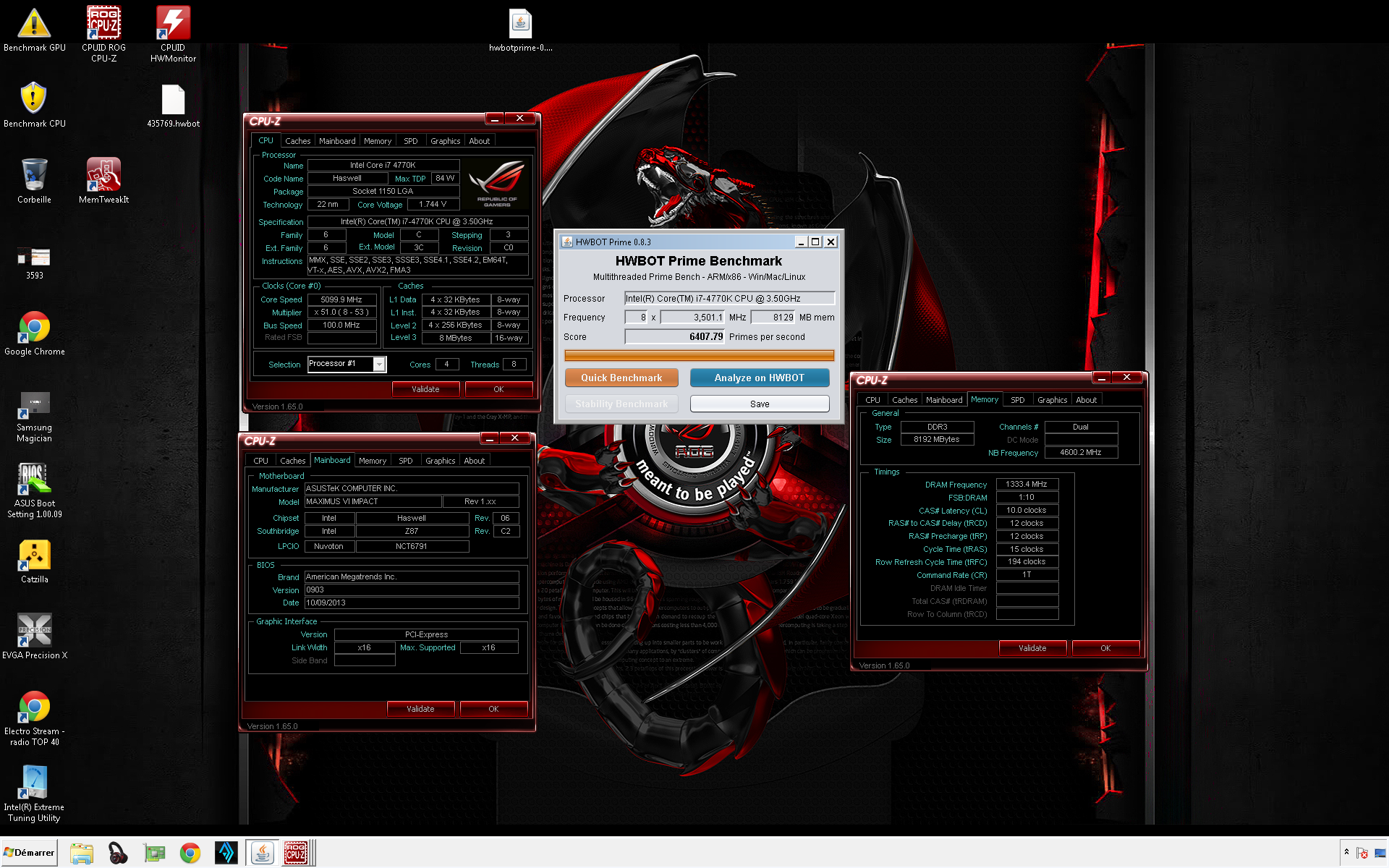
Task: Open Graphics tab in Memory CPU-Z window
Action: [x=1052, y=400]
